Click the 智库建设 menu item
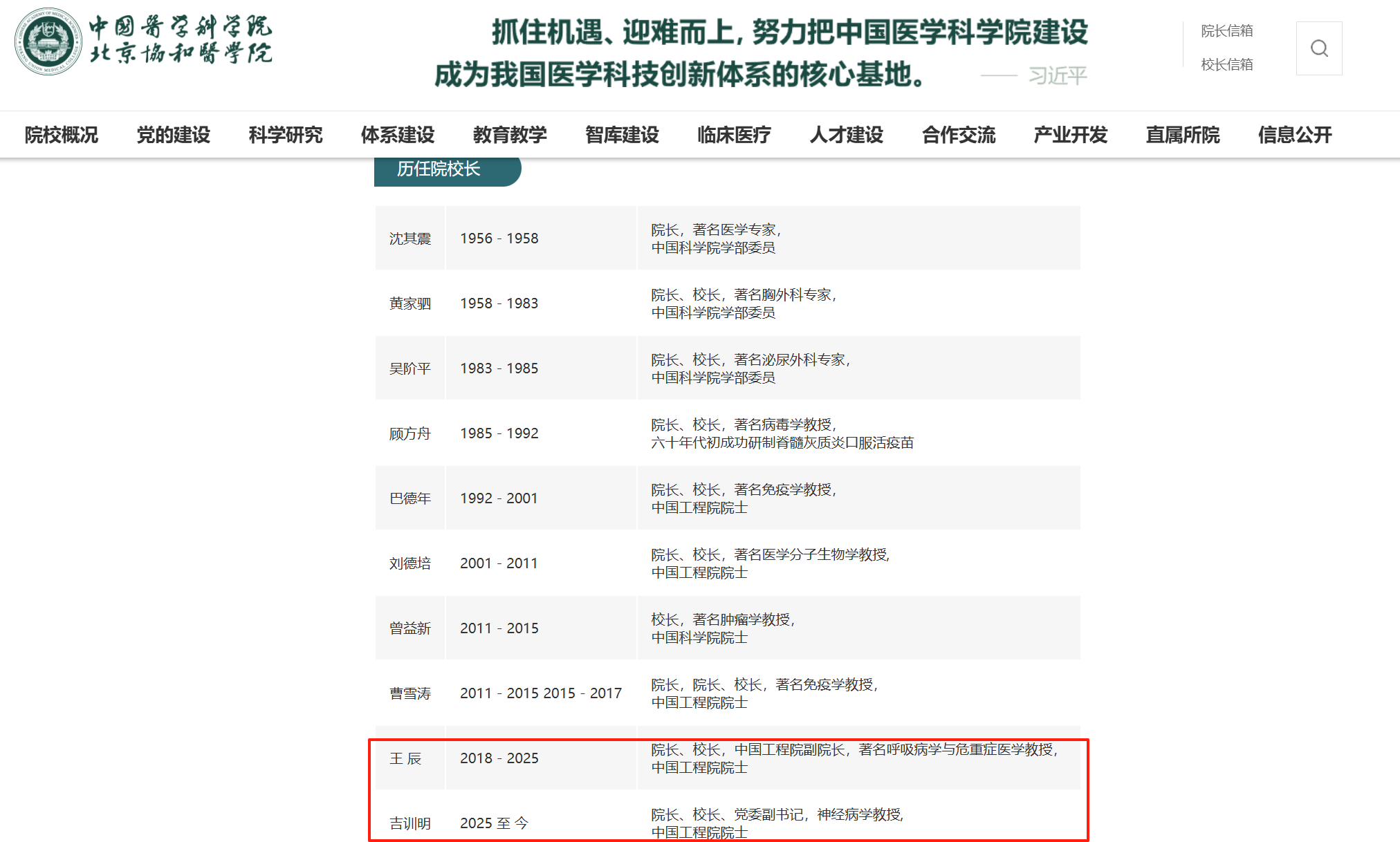This screenshot has height=842, width=1400. coord(622,135)
